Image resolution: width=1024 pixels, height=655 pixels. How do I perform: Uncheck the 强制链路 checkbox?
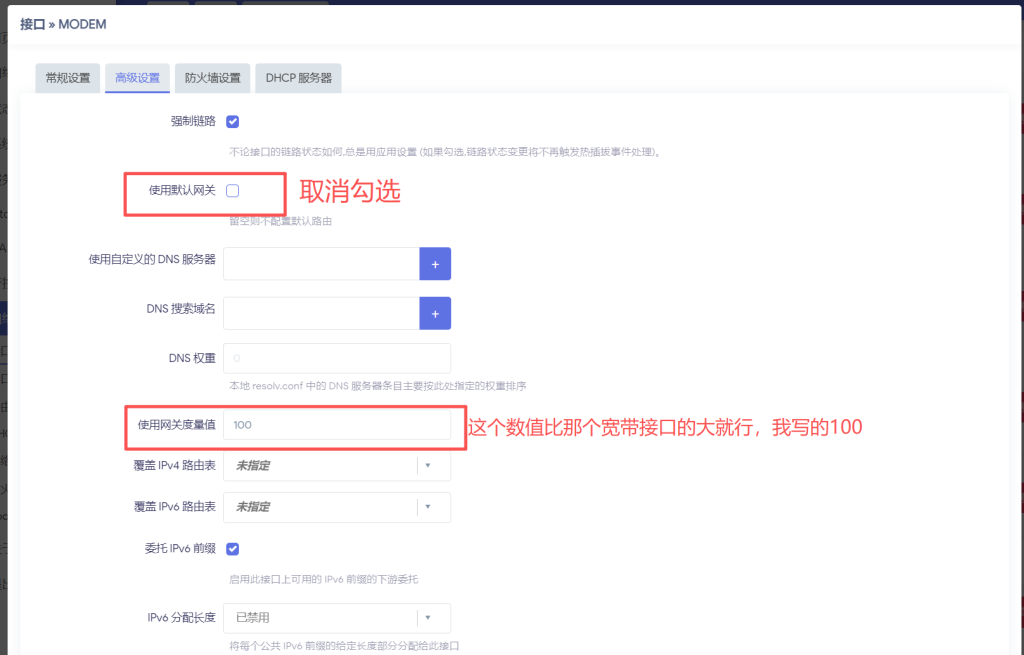[233, 122]
